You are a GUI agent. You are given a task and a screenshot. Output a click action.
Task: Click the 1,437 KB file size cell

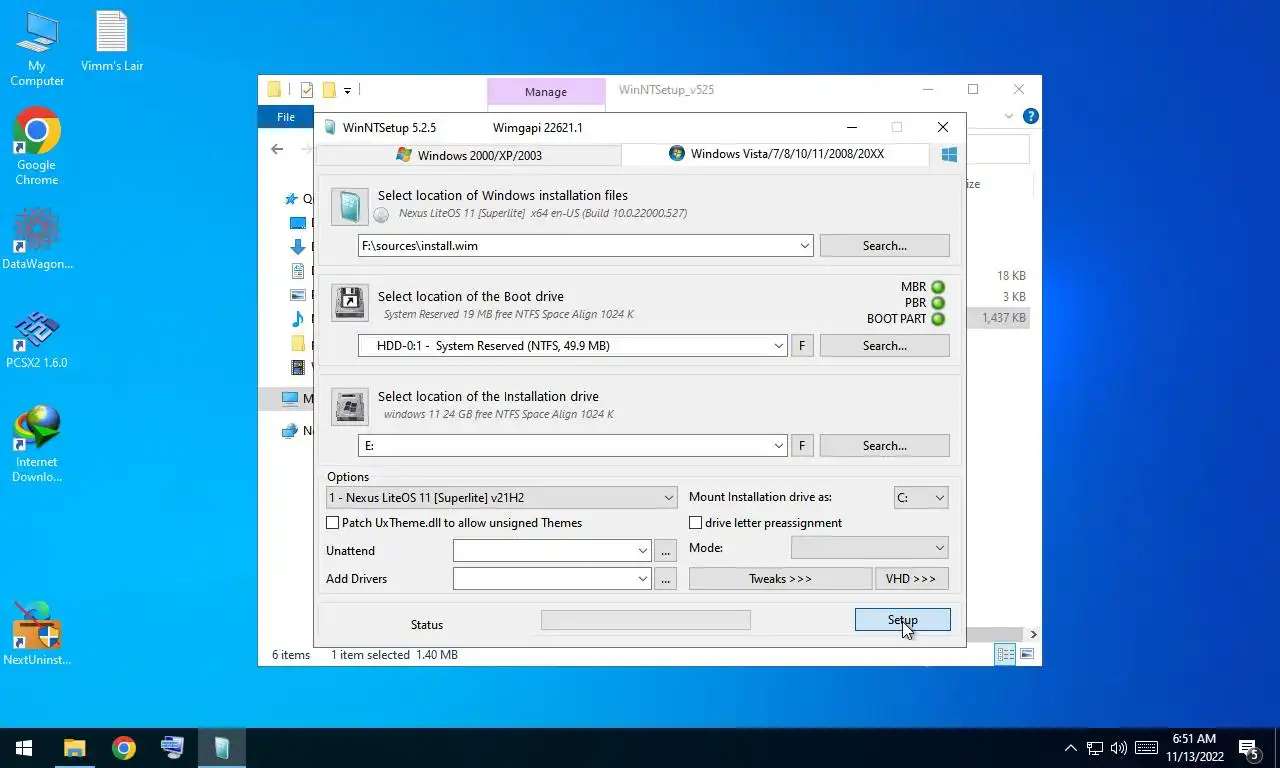(x=1003, y=318)
